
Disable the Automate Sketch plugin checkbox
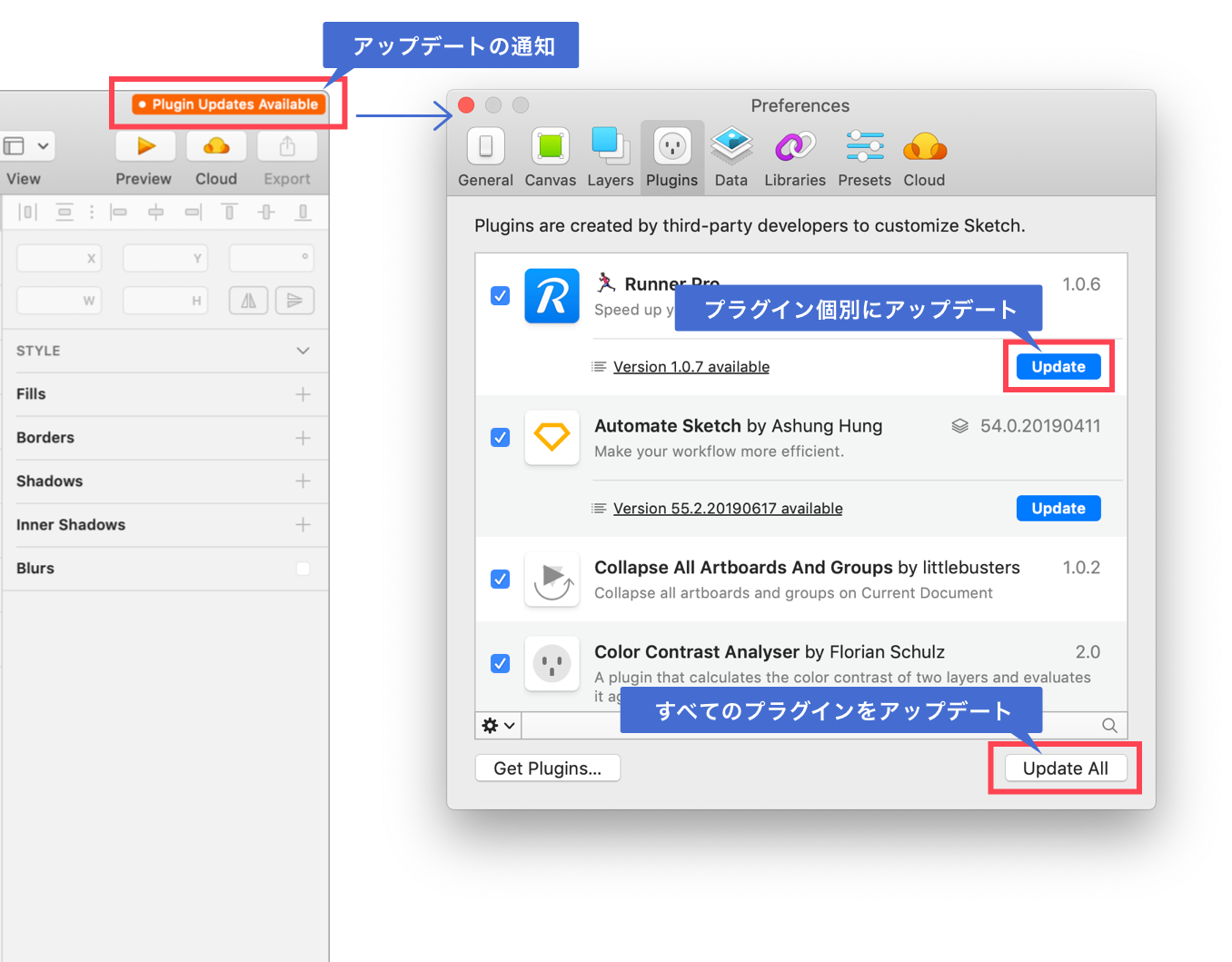click(x=501, y=438)
